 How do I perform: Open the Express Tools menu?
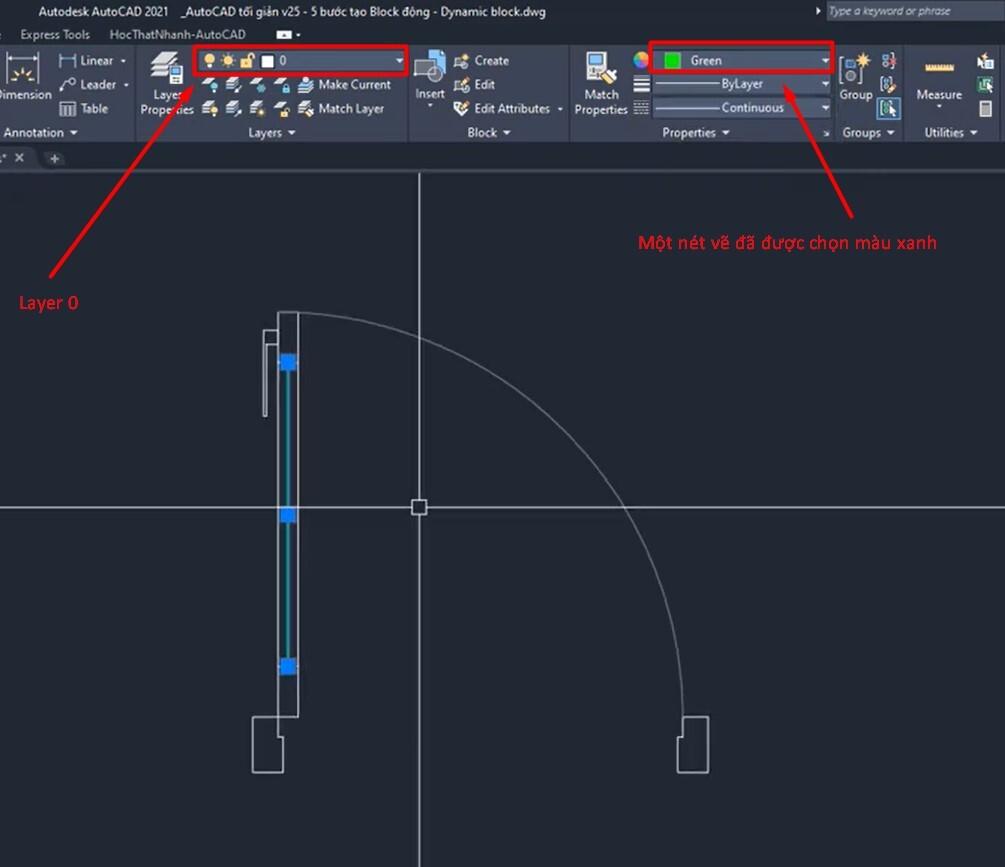click(x=55, y=34)
